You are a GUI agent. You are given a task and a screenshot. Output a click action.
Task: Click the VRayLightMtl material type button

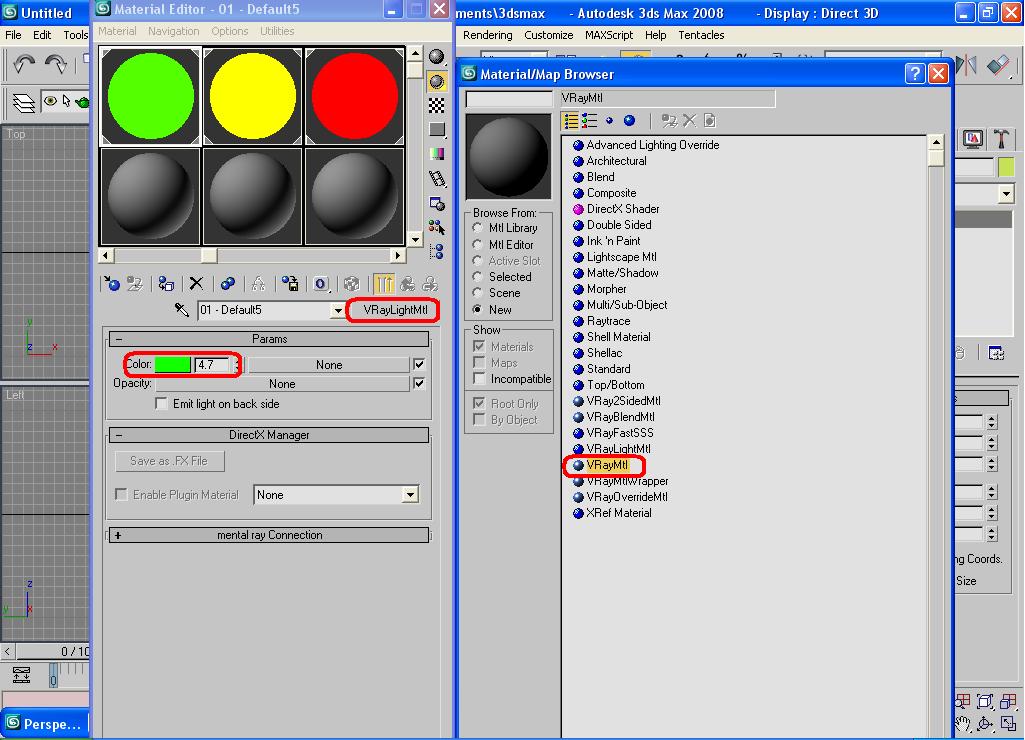pyautogui.click(x=395, y=310)
